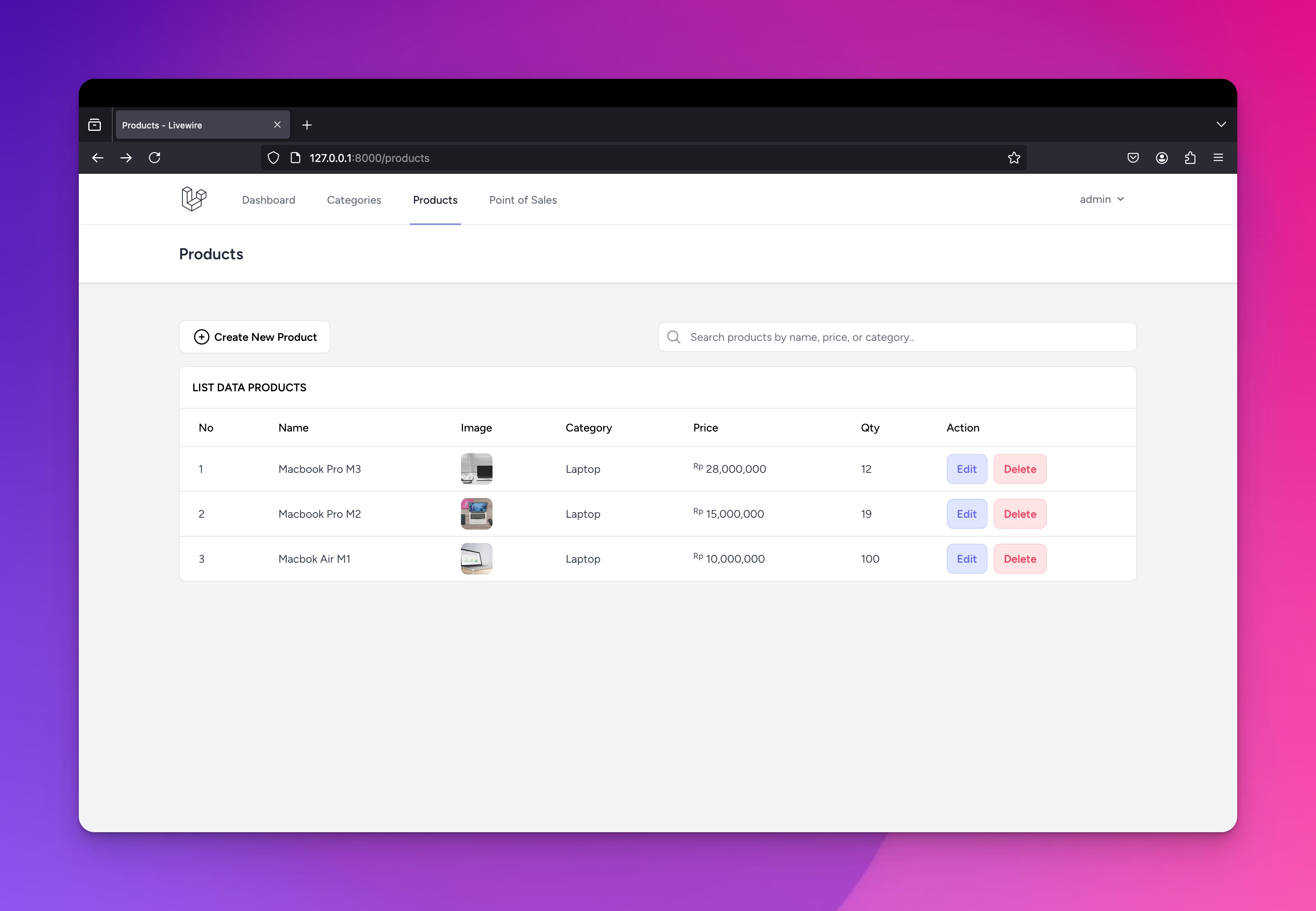Bookmark this page with star icon

pyautogui.click(x=1013, y=158)
